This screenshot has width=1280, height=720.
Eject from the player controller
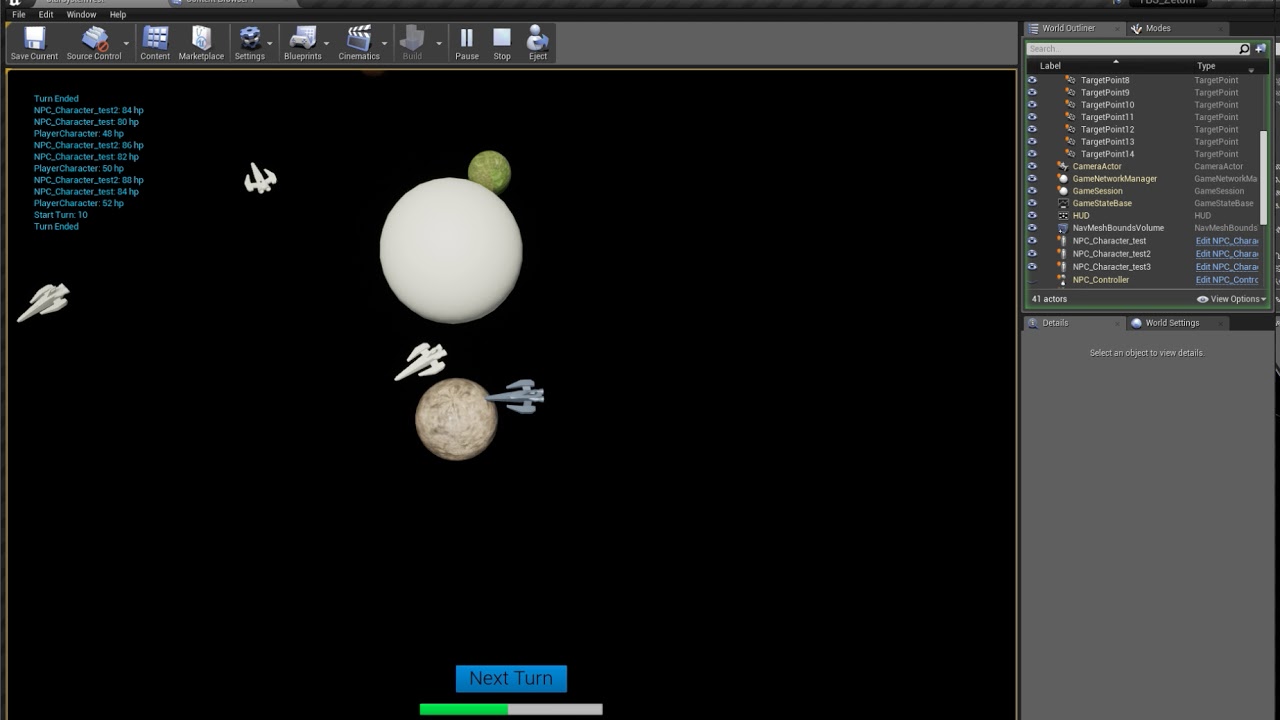(538, 43)
